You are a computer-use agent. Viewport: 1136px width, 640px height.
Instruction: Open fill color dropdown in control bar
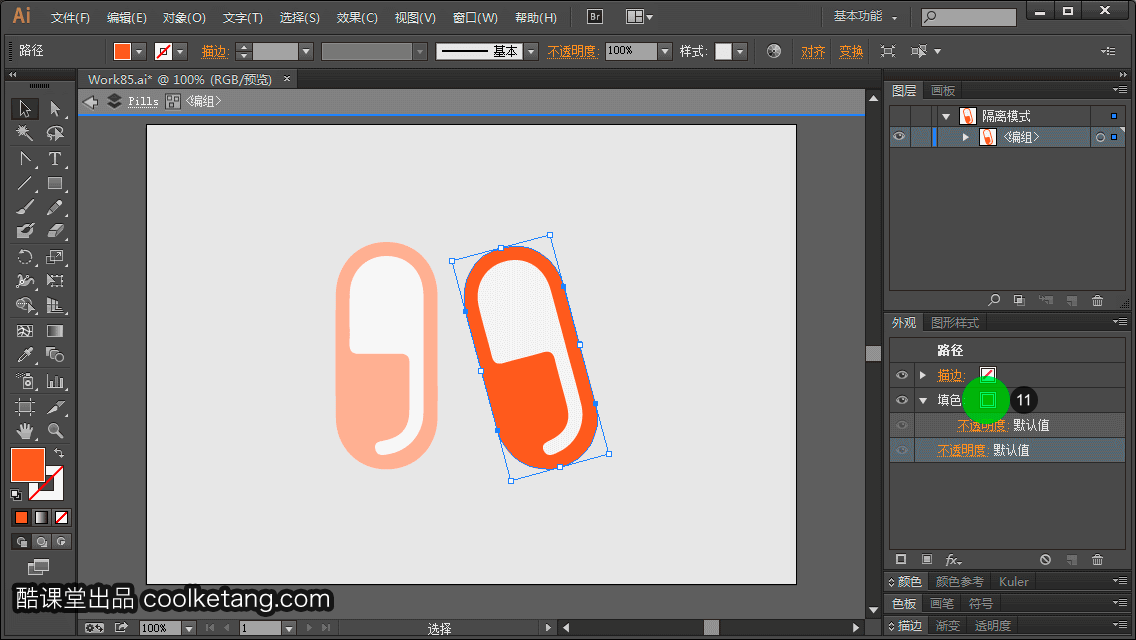139,51
